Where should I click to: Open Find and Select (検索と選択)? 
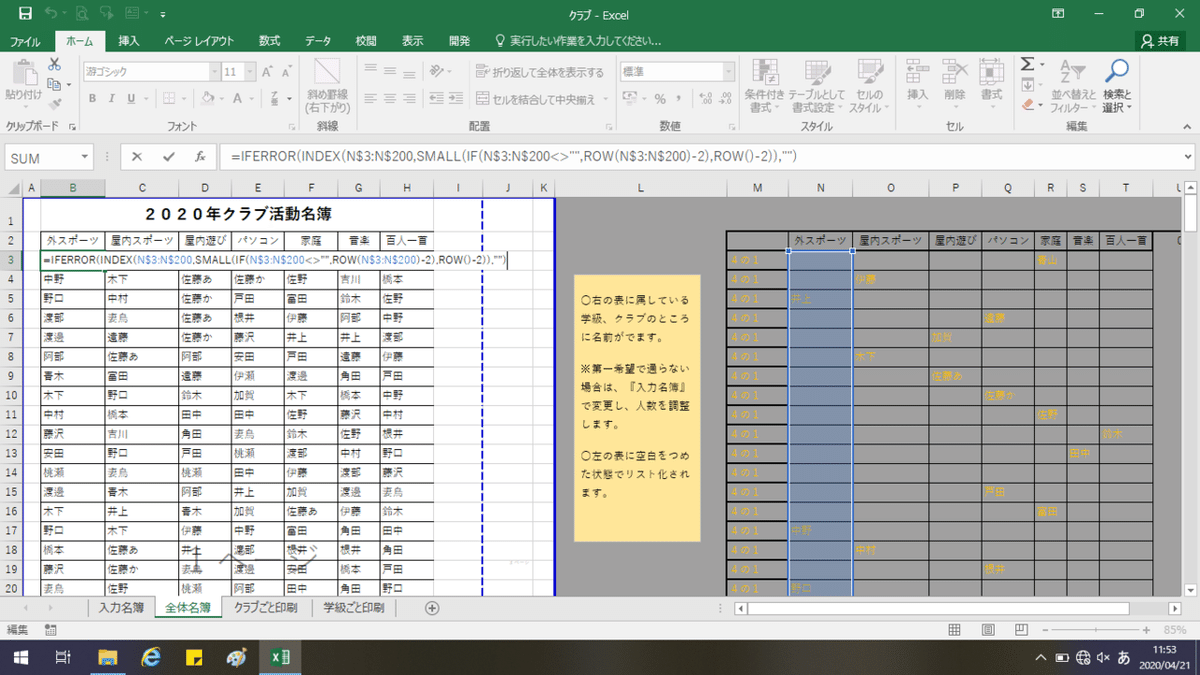[1117, 85]
